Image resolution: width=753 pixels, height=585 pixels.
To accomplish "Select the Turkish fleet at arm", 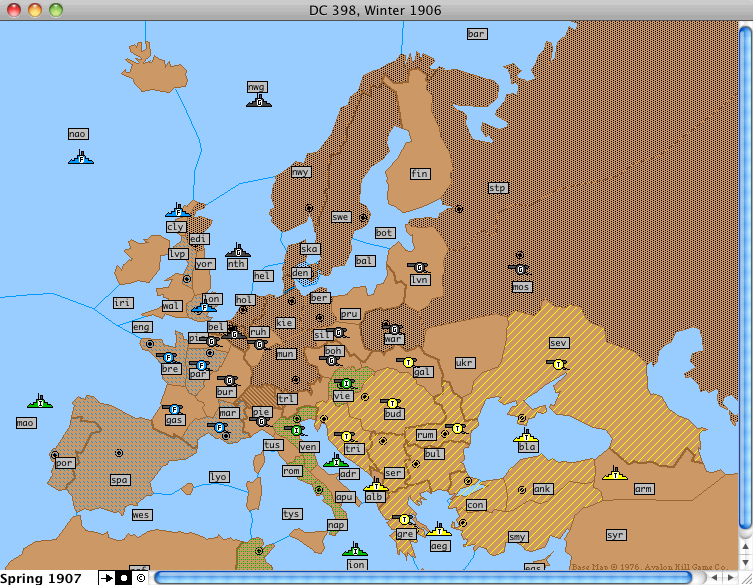I will tap(615, 474).
